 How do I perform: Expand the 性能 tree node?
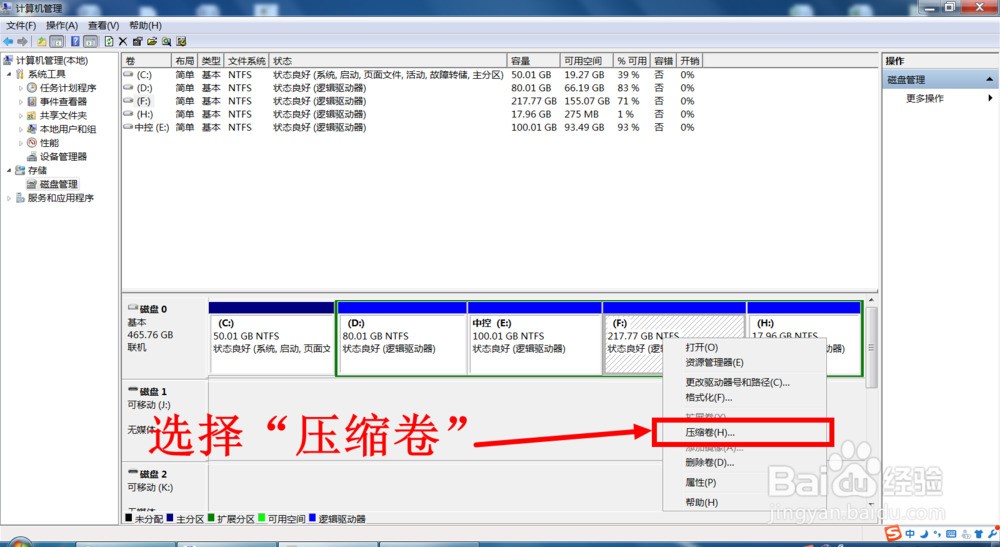pos(20,143)
